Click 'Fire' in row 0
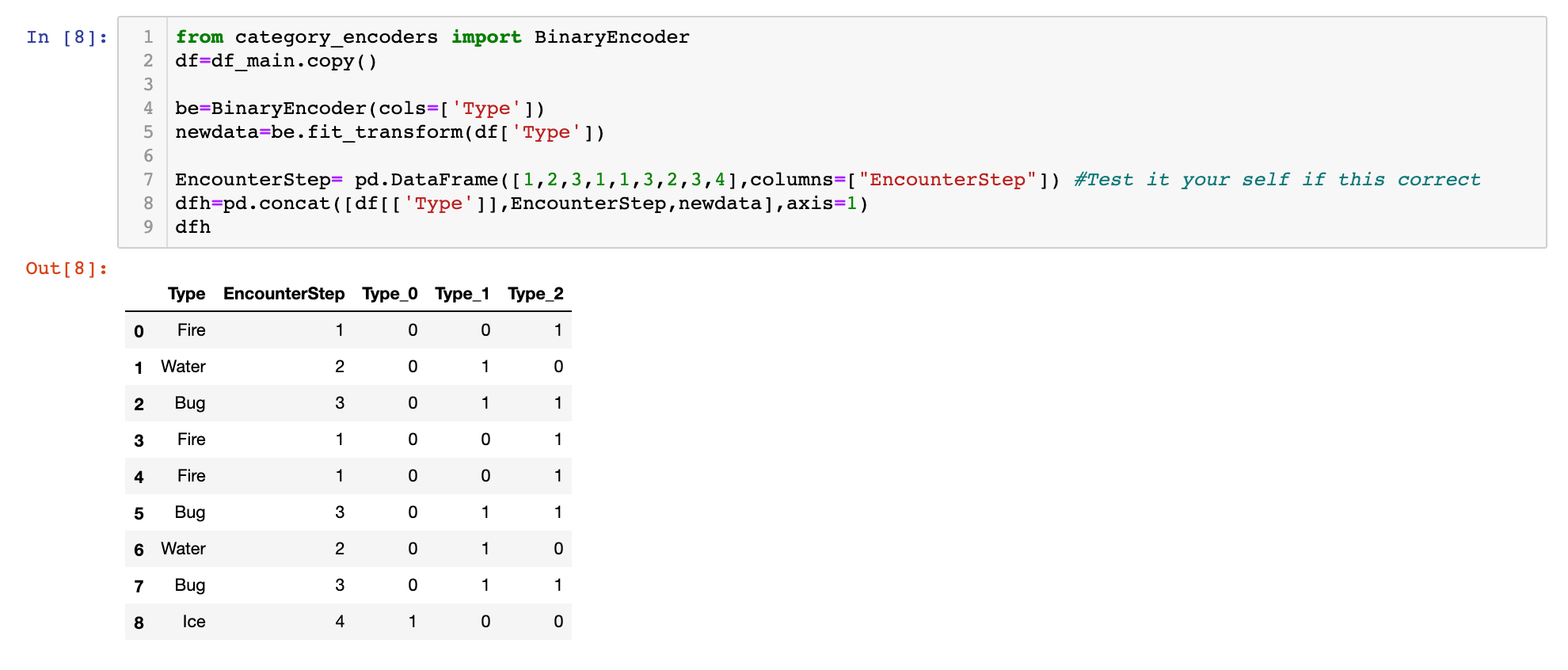This screenshot has width=1568, height=670. pos(191,330)
